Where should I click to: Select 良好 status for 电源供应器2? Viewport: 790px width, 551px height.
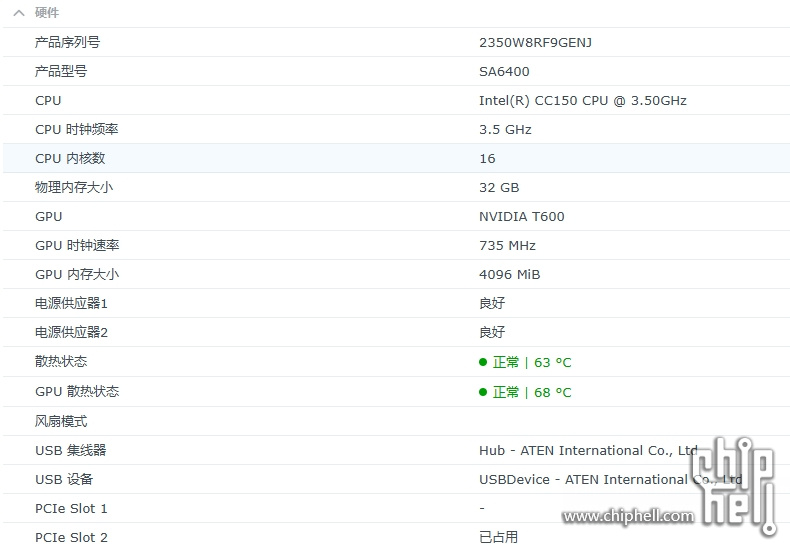[x=492, y=332]
